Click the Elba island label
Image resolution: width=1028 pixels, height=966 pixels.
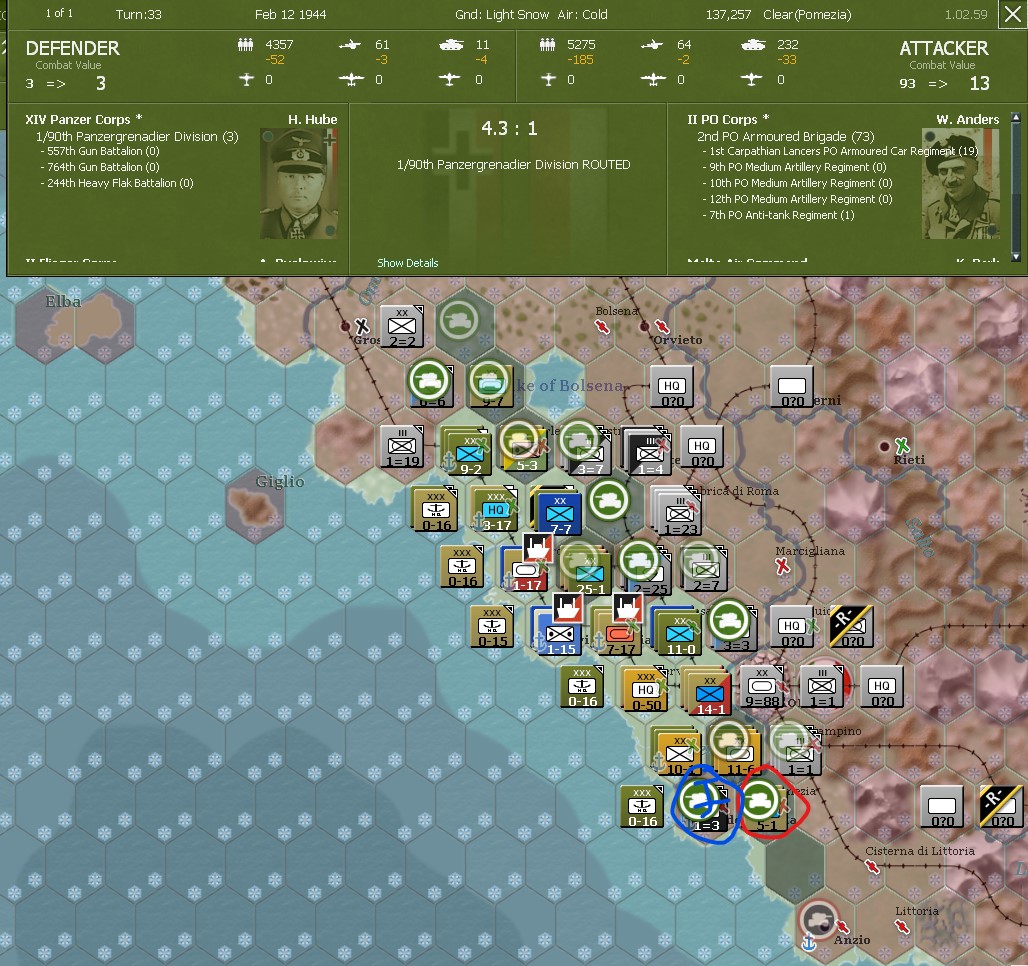pyautogui.click(x=64, y=302)
